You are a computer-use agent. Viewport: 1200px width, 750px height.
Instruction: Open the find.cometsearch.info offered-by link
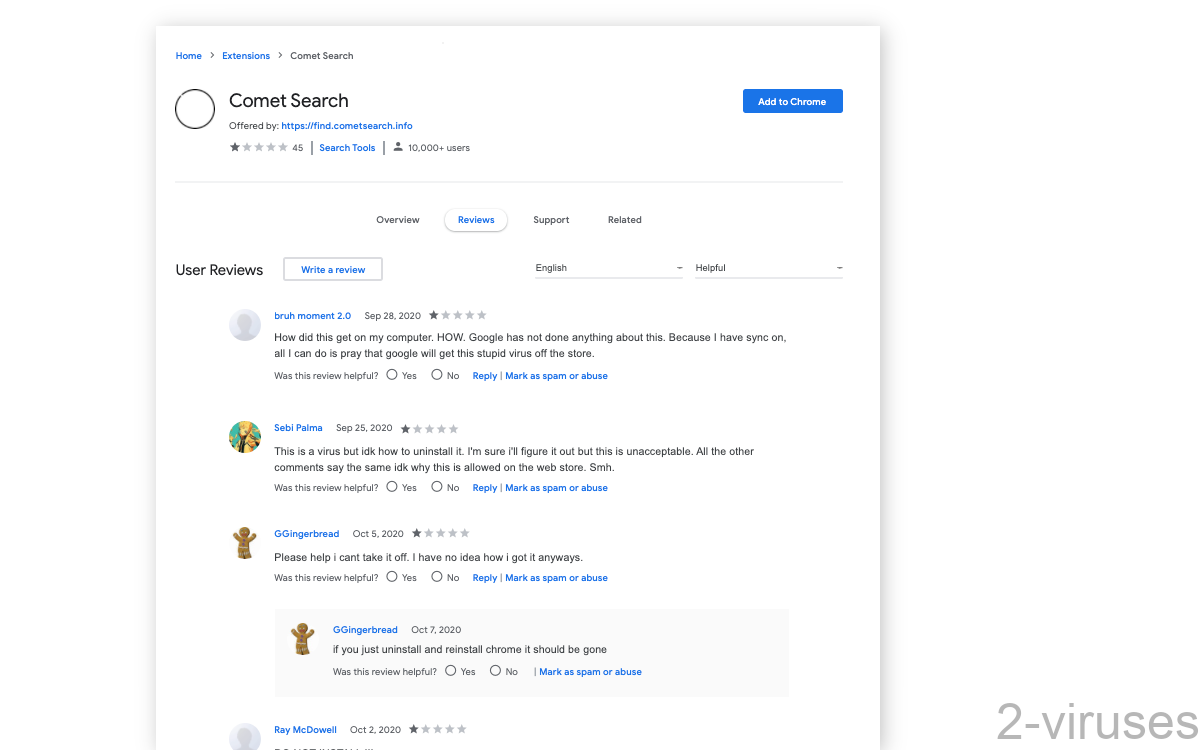tap(347, 125)
